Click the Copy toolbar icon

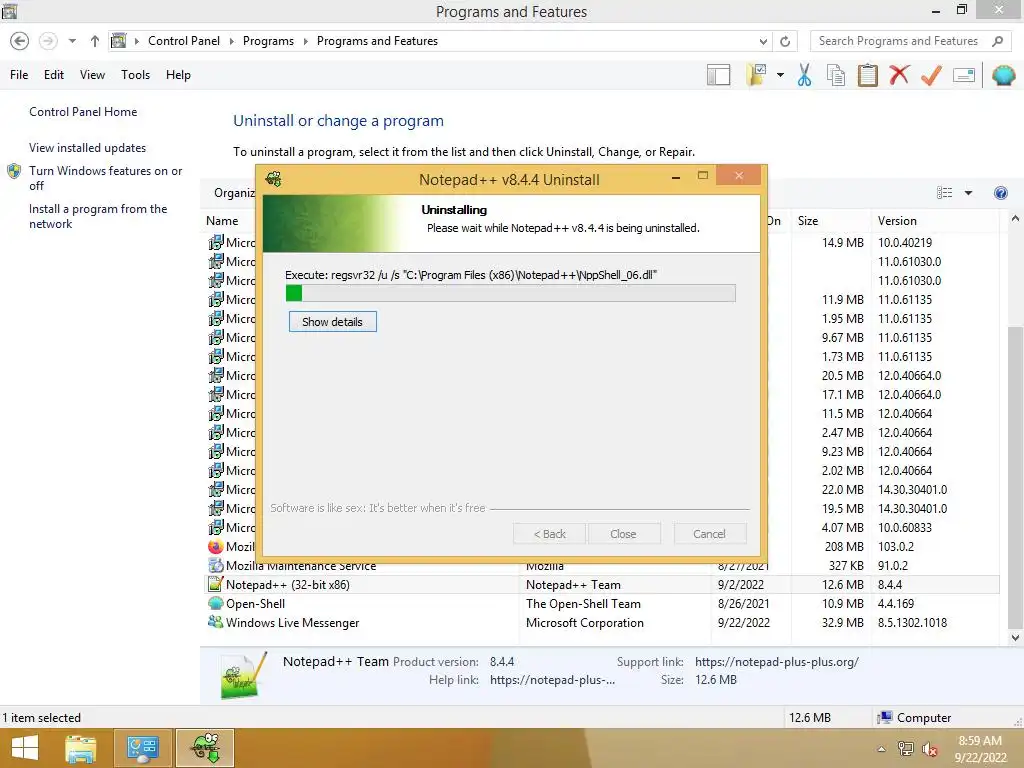(x=836, y=75)
